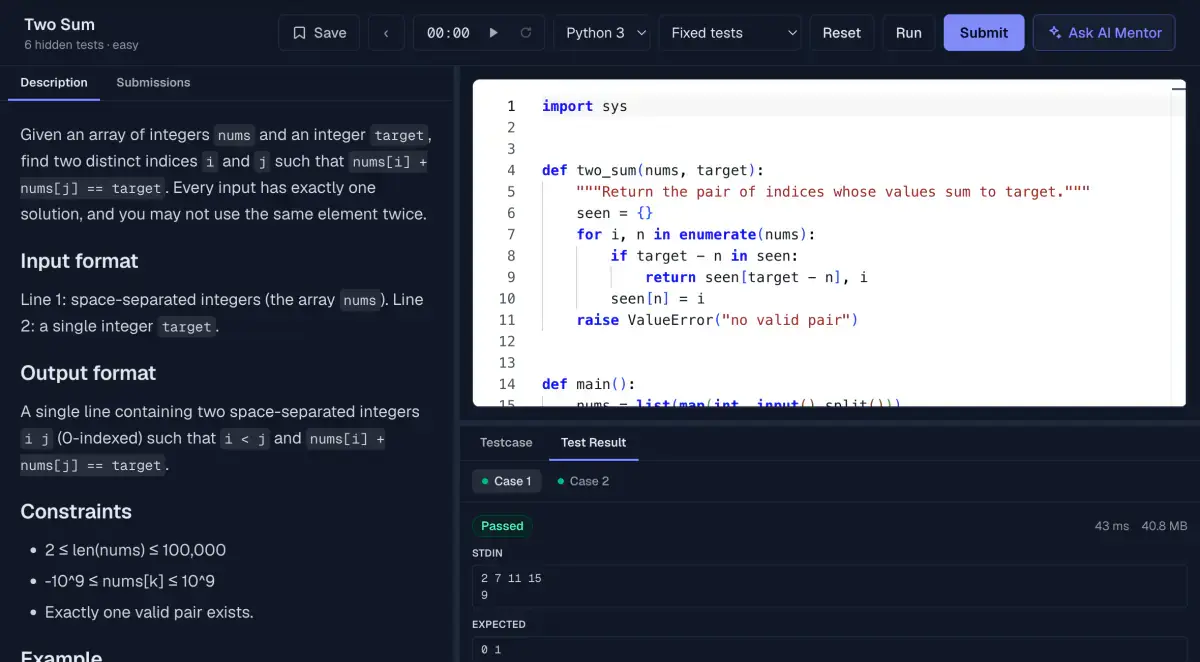Image resolution: width=1200 pixels, height=662 pixels.
Task: Select Case 2 result
Action: (x=583, y=481)
